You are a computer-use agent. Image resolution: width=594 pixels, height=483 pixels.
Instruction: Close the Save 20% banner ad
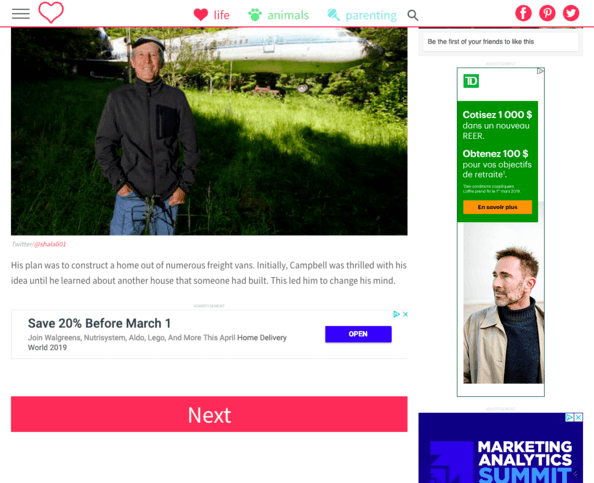click(x=405, y=314)
